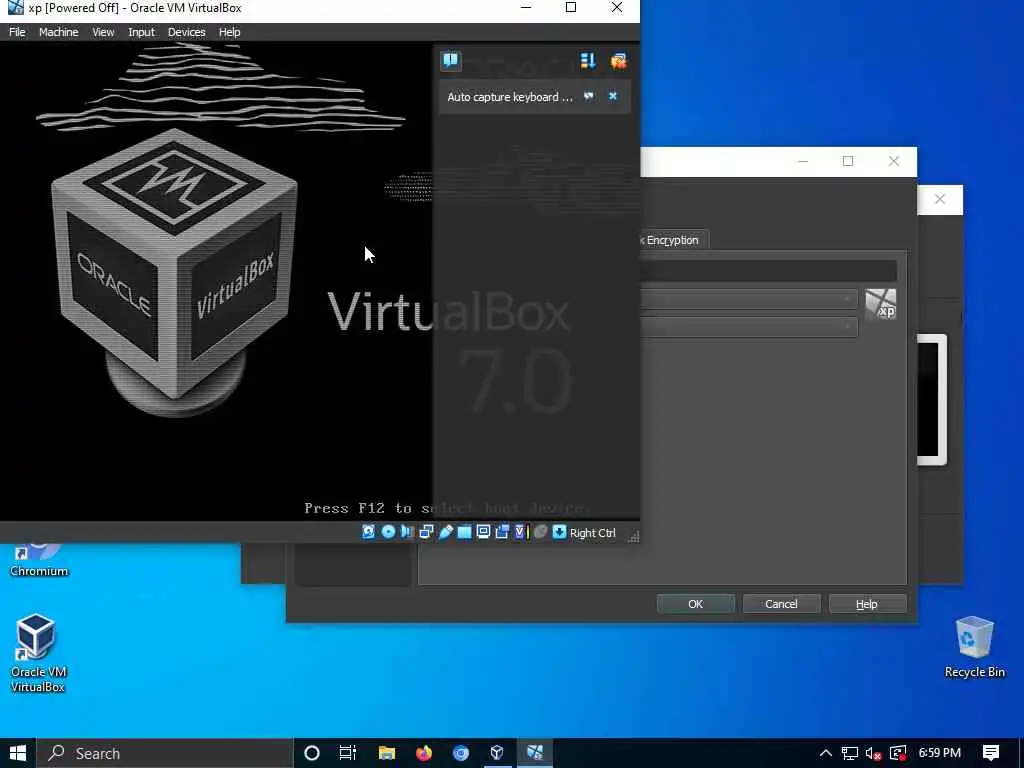The width and height of the screenshot is (1024, 768).
Task: Click the Cortana circle on taskbar
Action: pyautogui.click(x=312, y=753)
